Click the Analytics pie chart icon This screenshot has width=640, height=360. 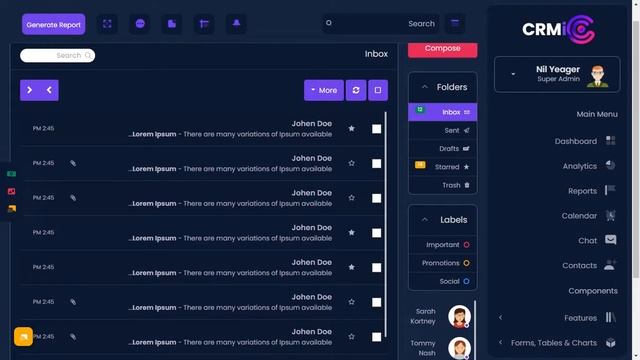point(611,165)
